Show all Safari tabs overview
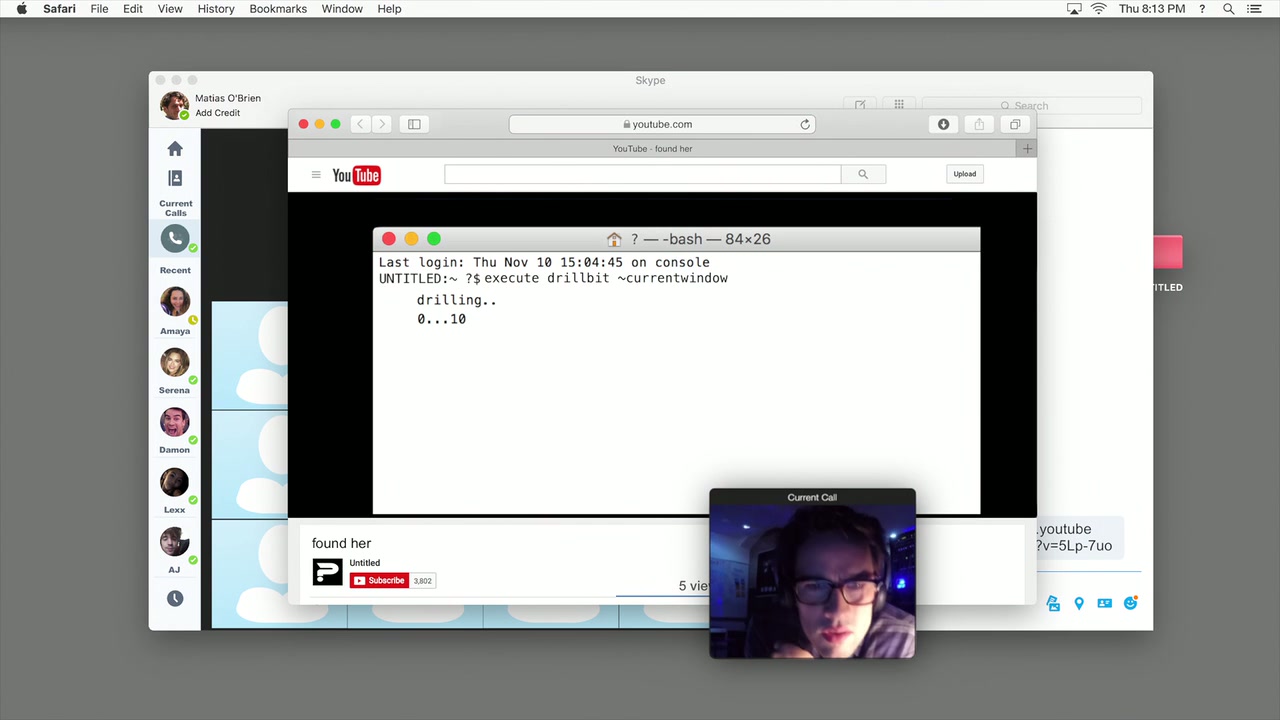The image size is (1280, 720). [x=1015, y=124]
